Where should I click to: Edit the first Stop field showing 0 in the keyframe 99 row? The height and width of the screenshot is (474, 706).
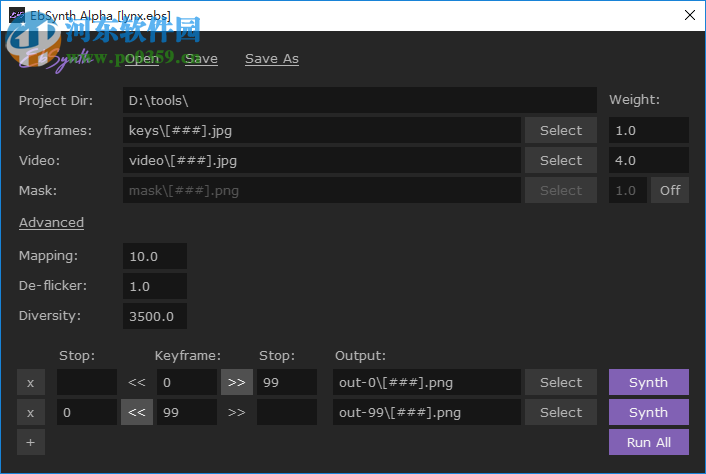click(87, 412)
